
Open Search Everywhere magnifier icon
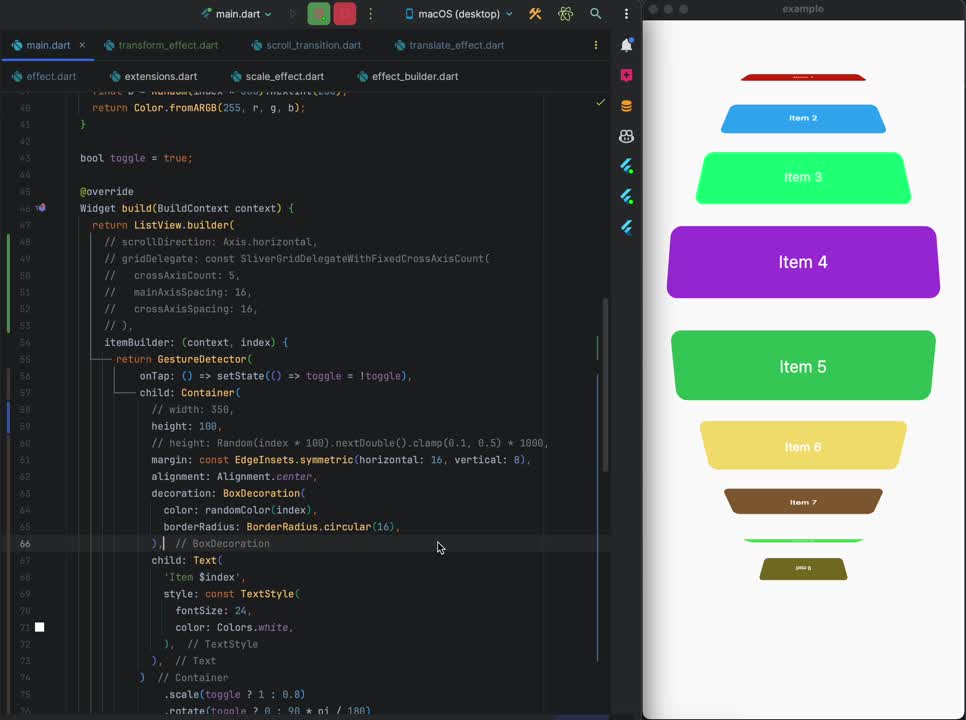click(596, 14)
